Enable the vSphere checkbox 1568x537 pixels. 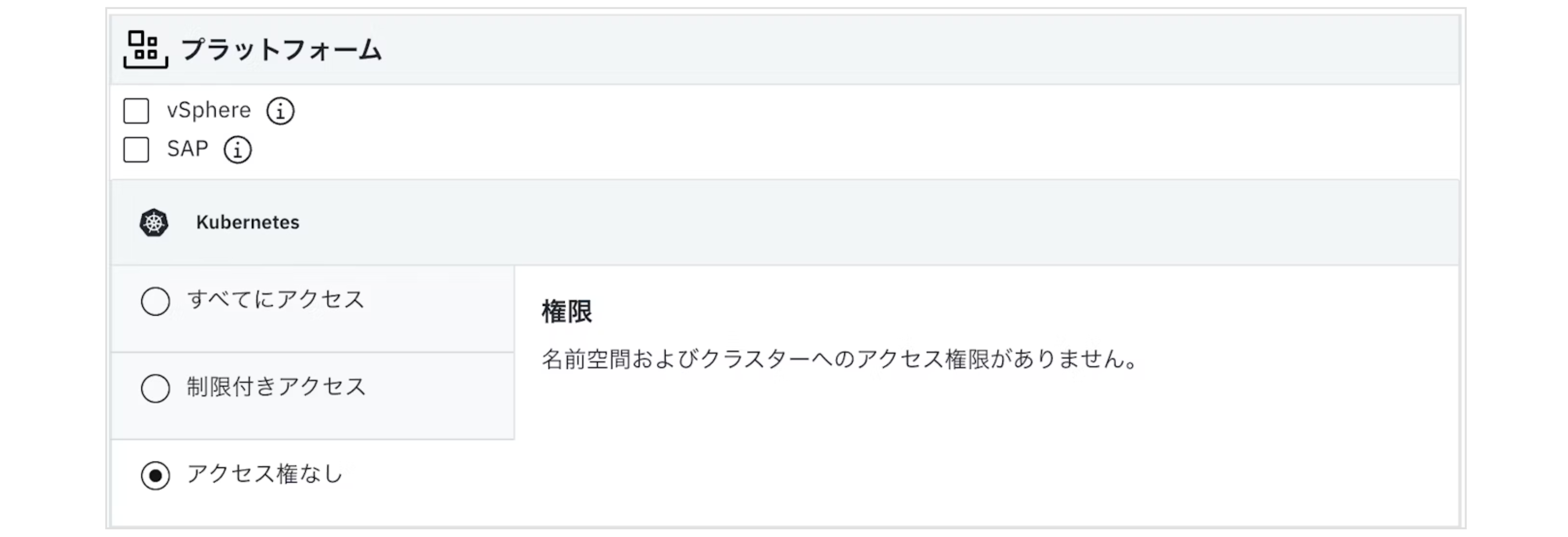[136, 111]
